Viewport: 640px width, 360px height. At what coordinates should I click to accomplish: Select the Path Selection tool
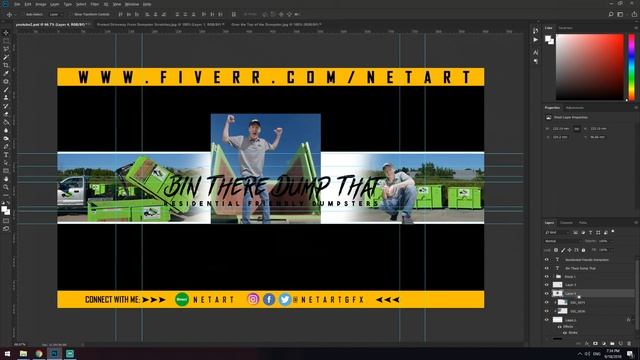[x=6, y=163]
